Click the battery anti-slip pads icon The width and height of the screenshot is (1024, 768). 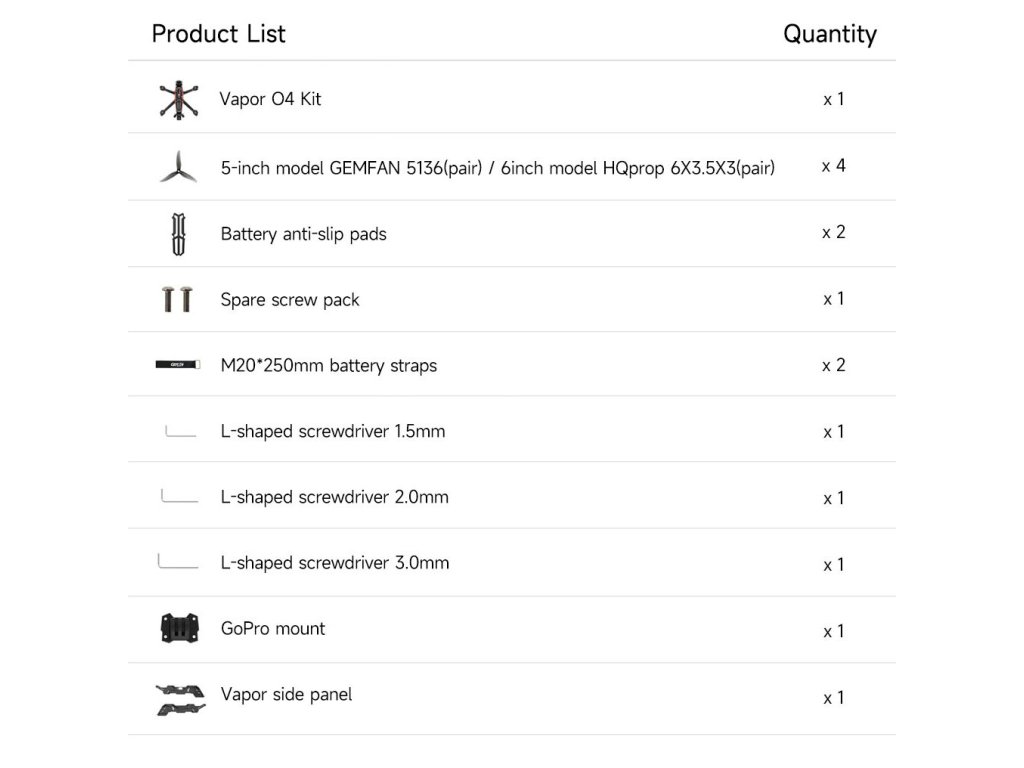click(x=178, y=233)
